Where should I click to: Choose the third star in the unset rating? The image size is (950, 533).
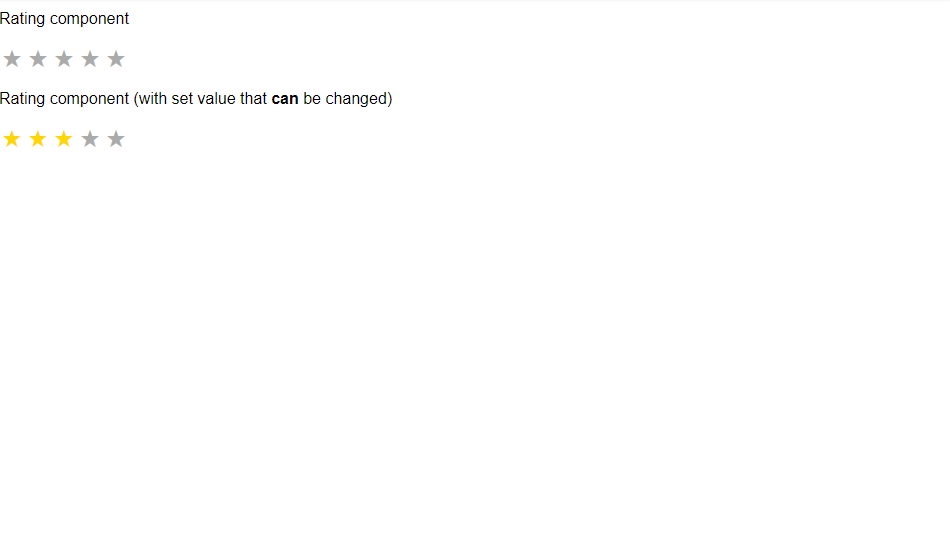click(x=64, y=59)
